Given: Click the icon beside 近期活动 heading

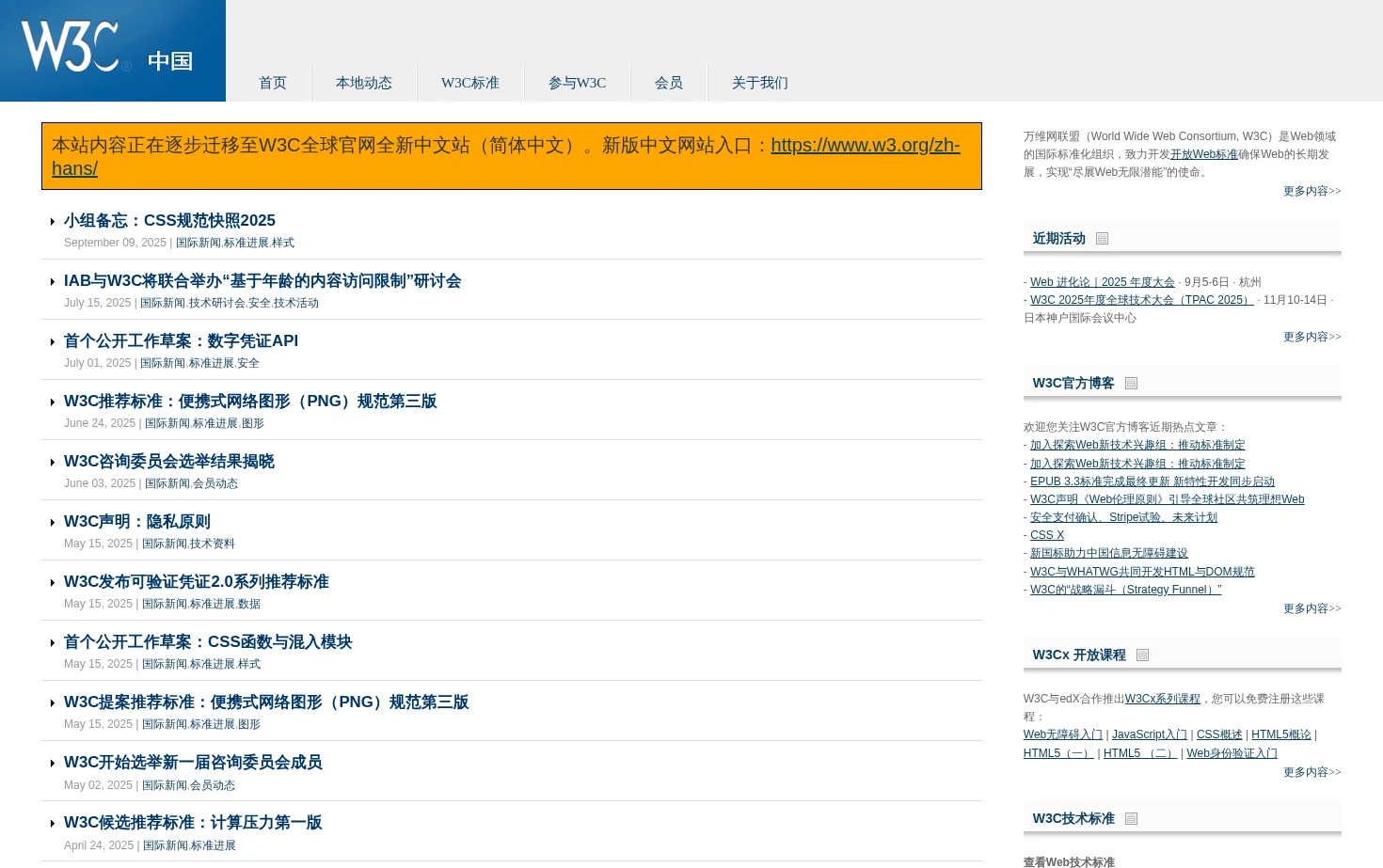Looking at the screenshot, I should coord(1103,239).
